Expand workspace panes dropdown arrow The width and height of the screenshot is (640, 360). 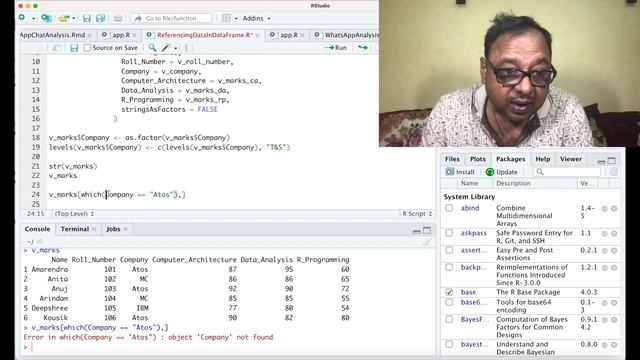click(236, 18)
